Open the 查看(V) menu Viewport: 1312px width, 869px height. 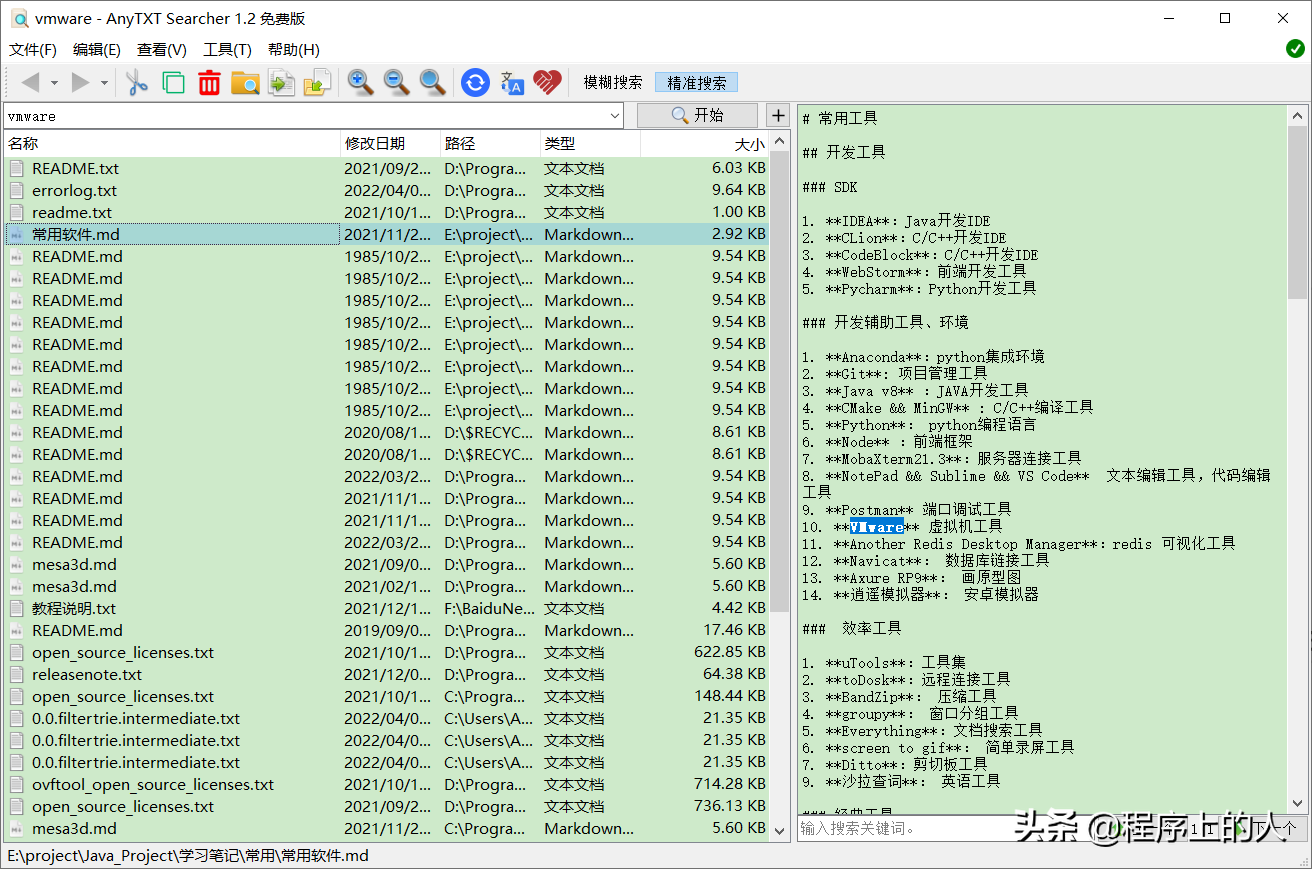click(x=162, y=50)
